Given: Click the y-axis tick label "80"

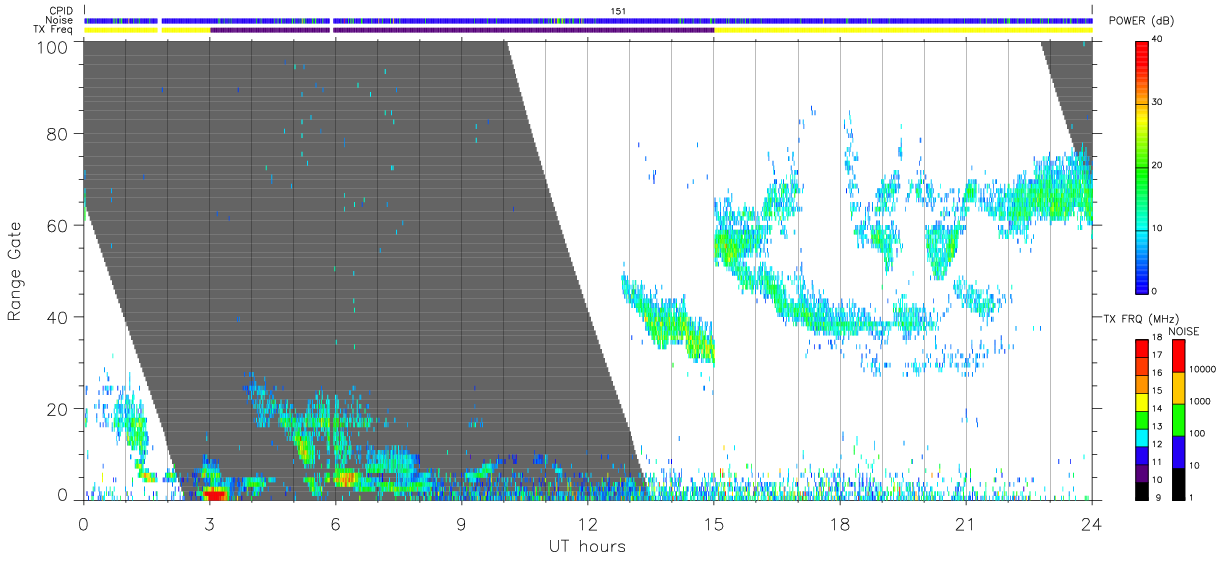Looking at the screenshot, I should click(58, 134).
